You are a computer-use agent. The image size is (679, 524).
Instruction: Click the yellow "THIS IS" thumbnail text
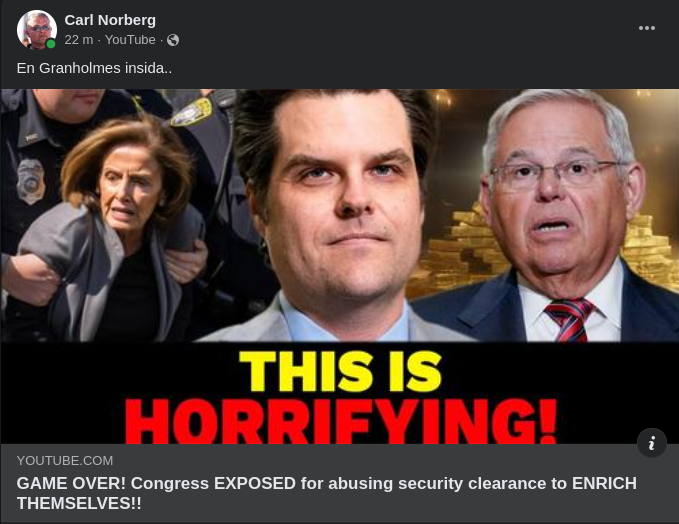[340, 371]
